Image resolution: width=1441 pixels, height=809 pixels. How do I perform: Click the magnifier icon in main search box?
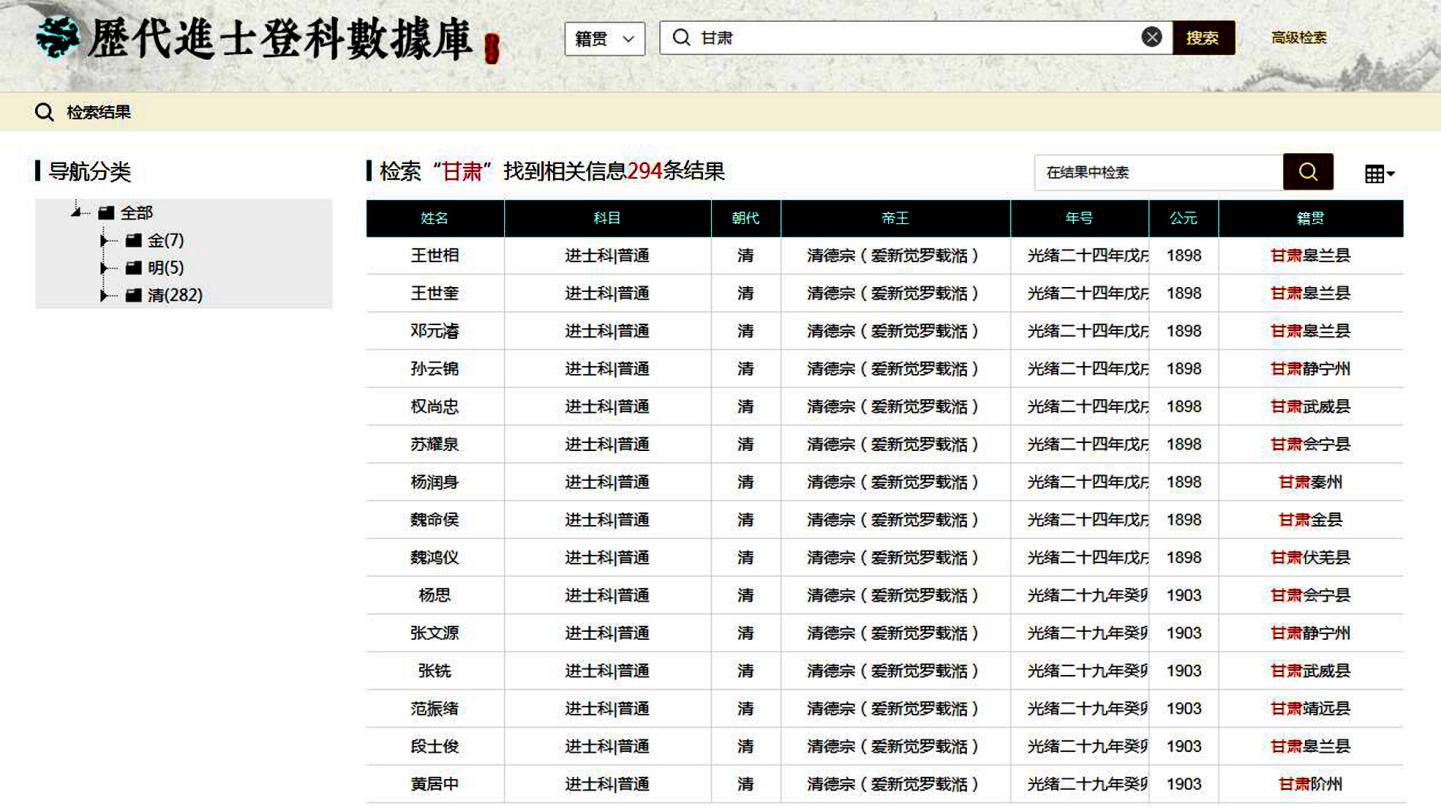(682, 38)
